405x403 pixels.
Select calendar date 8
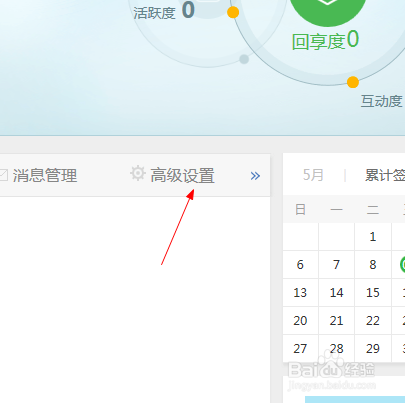[x=373, y=265]
